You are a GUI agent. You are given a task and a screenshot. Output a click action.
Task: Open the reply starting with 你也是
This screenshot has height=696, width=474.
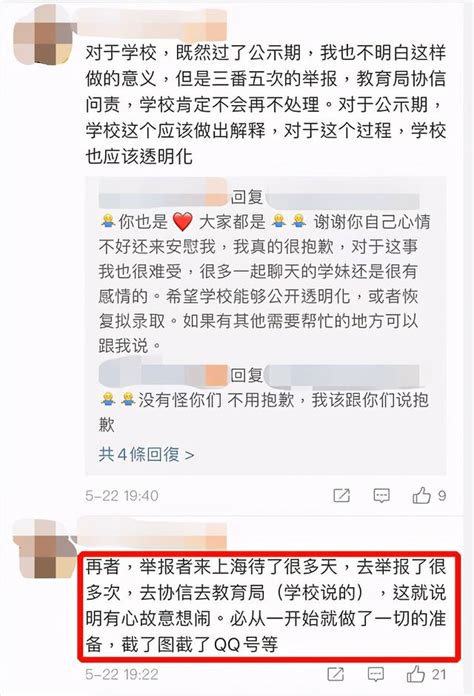tap(265, 283)
